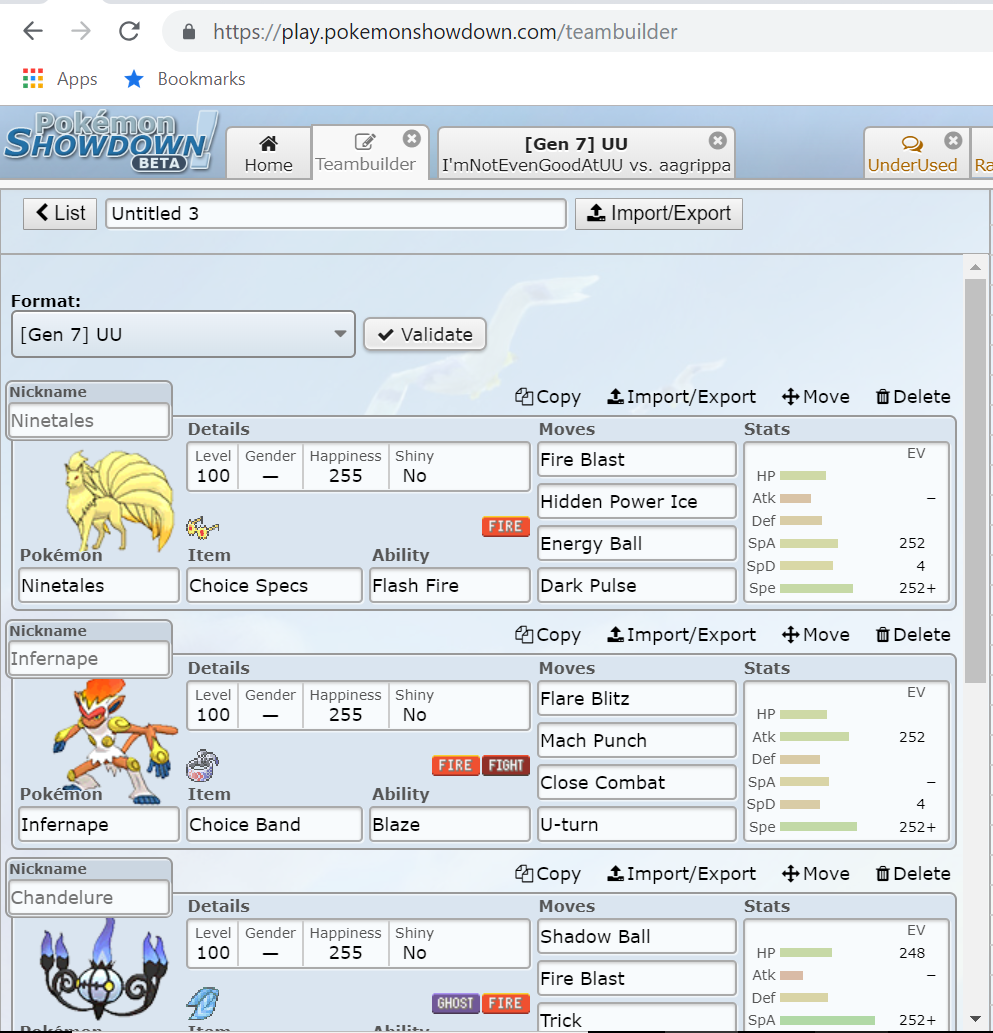
Task: Edit the Mach Punch move
Action: click(x=637, y=740)
